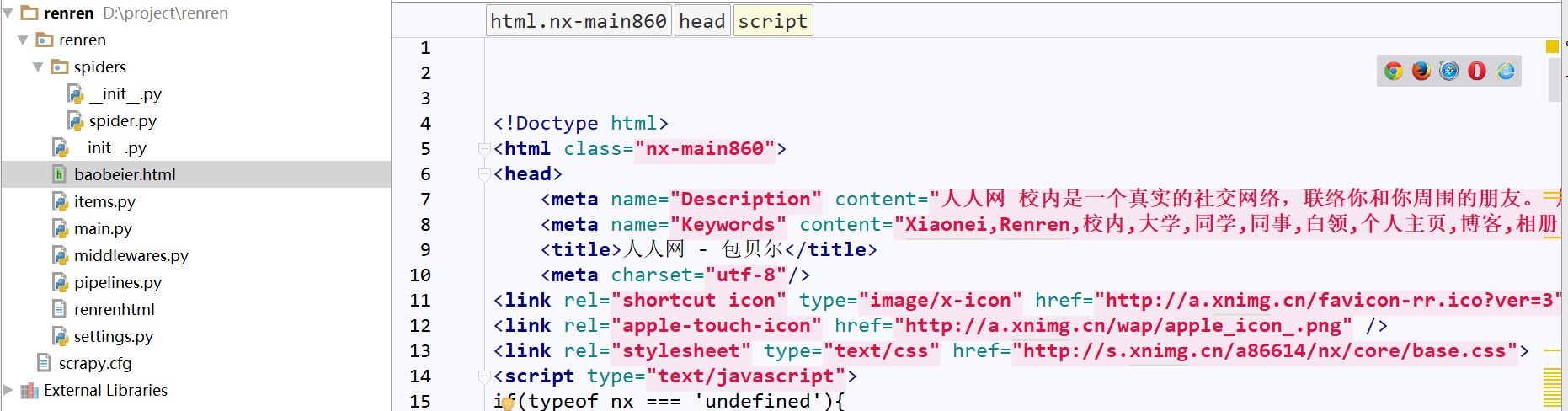The height and width of the screenshot is (411, 1568).
Task: Select the script breadcrumb
Action: (x=773, y=21)
